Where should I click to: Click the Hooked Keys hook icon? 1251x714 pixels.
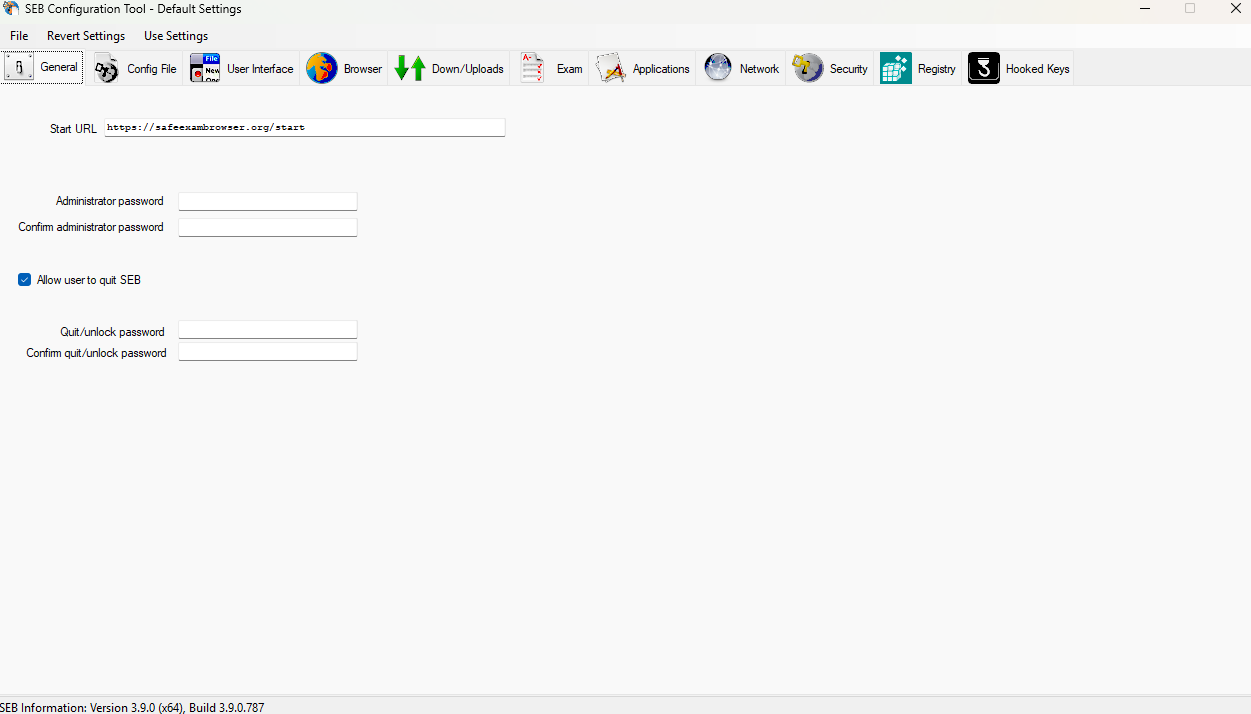pos(984,68)
